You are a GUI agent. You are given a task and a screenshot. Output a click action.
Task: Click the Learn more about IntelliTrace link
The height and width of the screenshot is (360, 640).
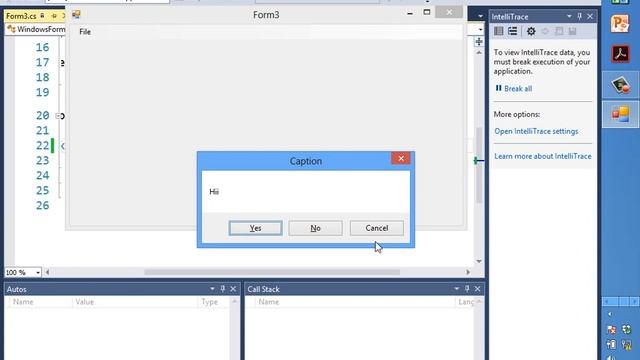[543, 156]
